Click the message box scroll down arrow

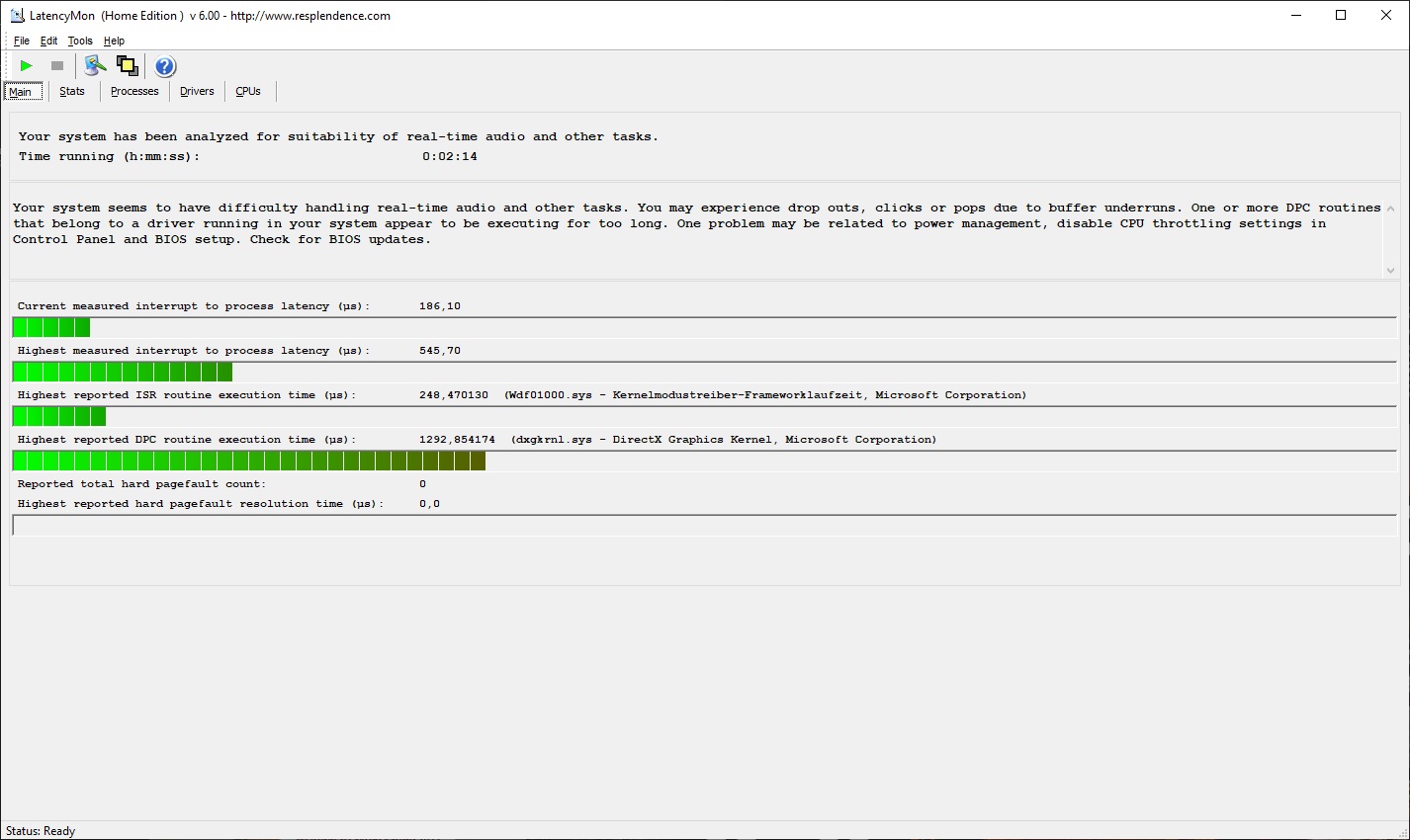[x=1390, y=270]
